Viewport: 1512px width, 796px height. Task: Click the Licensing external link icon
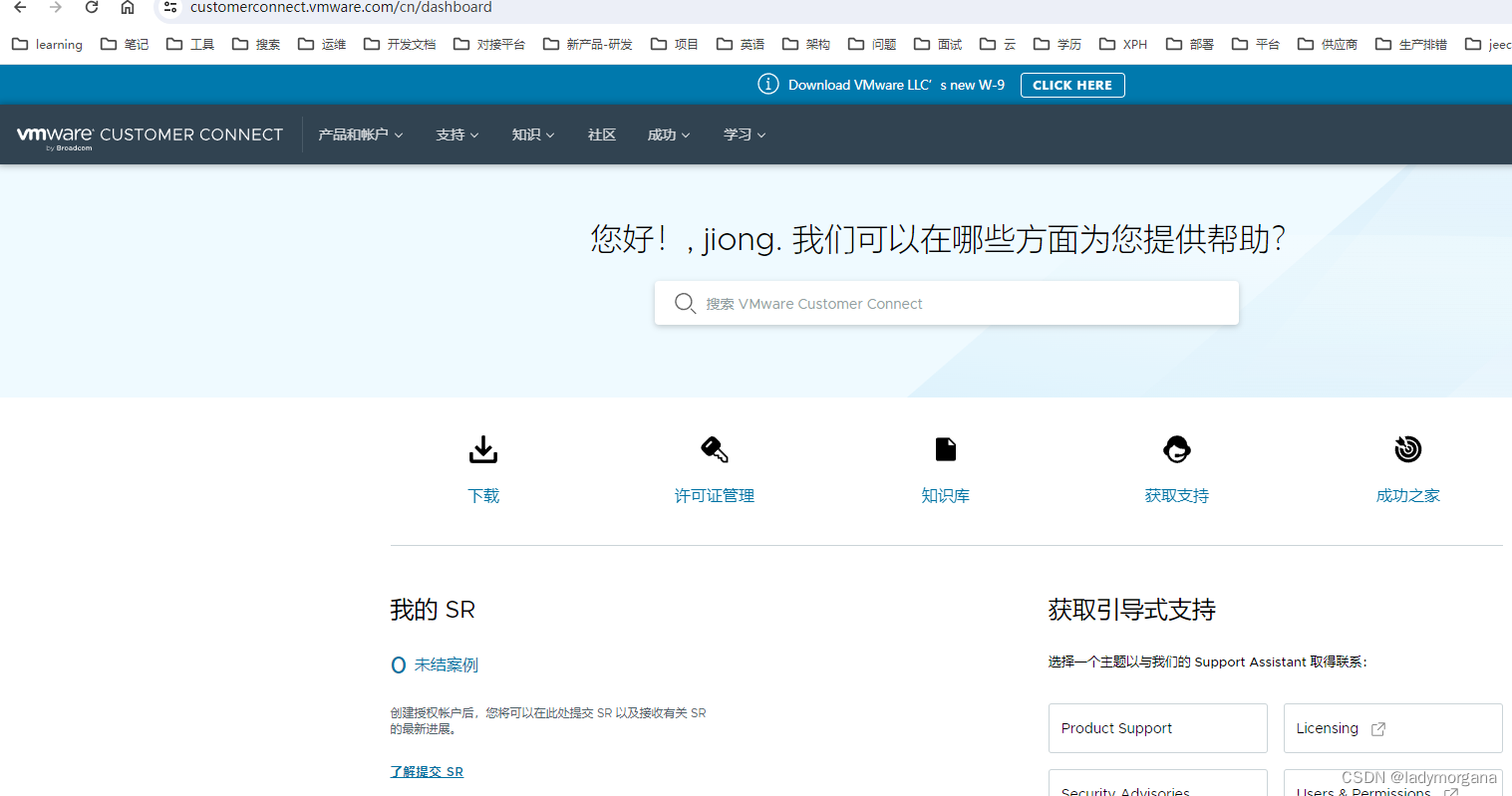1378,729
